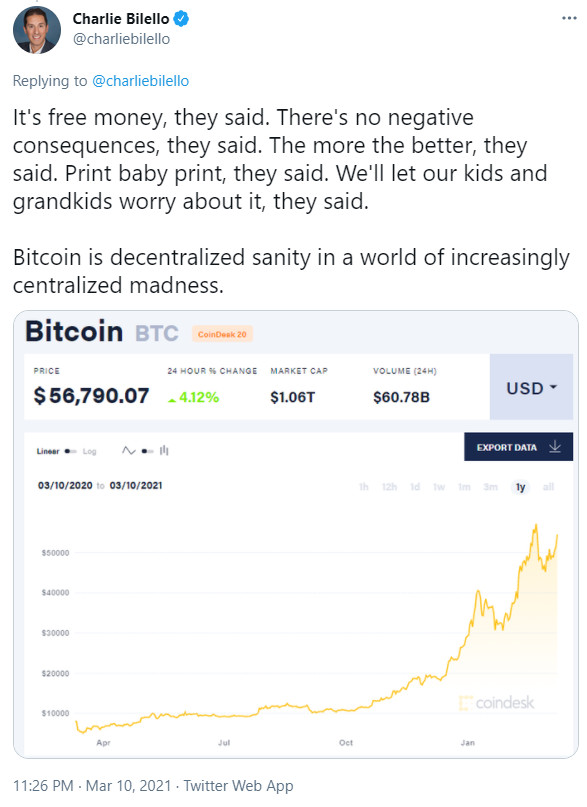Open the tweet's three-dot more menu
The image size is (587, 807).
(x=569, y=18)
